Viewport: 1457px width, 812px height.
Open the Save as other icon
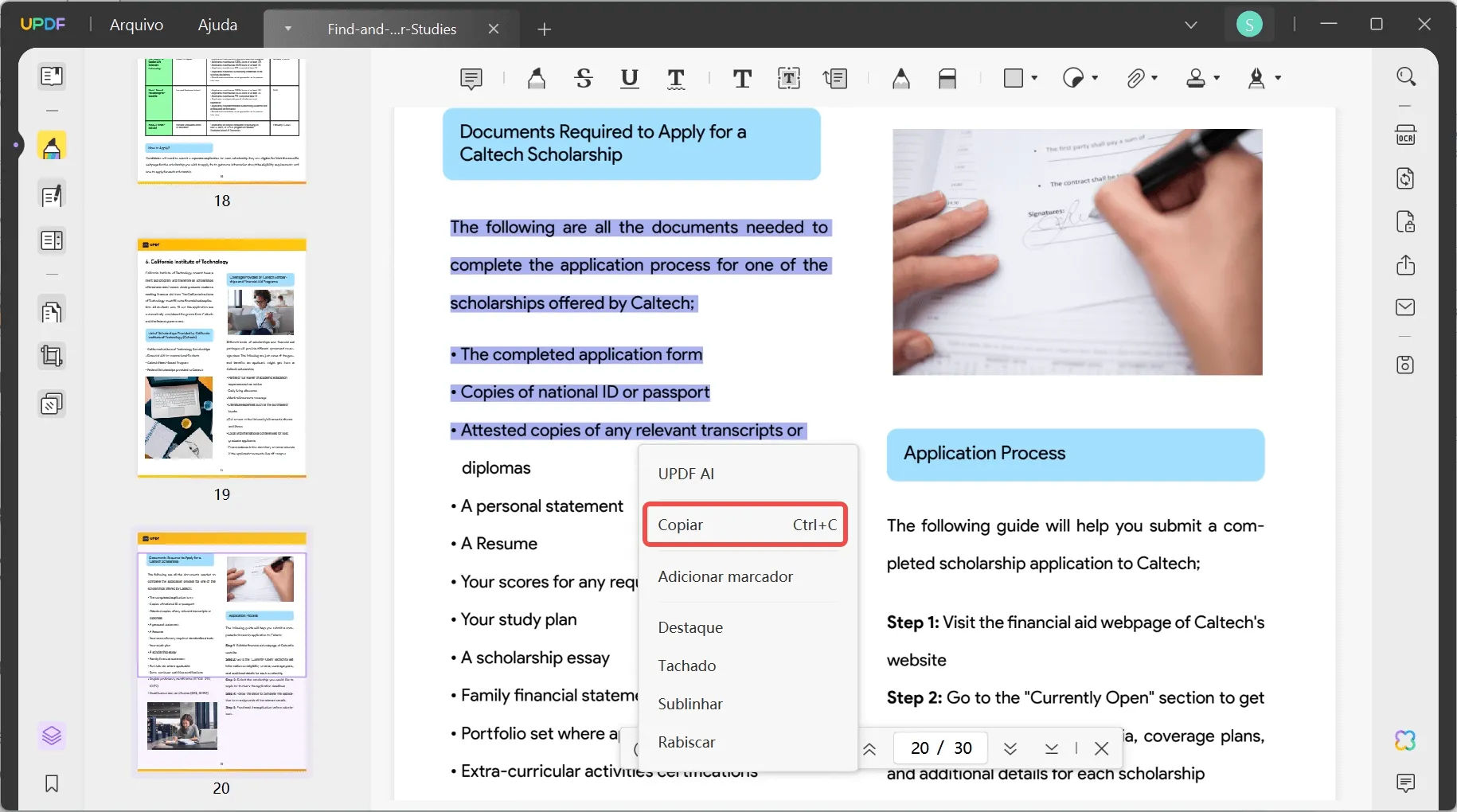point(1406,365)
